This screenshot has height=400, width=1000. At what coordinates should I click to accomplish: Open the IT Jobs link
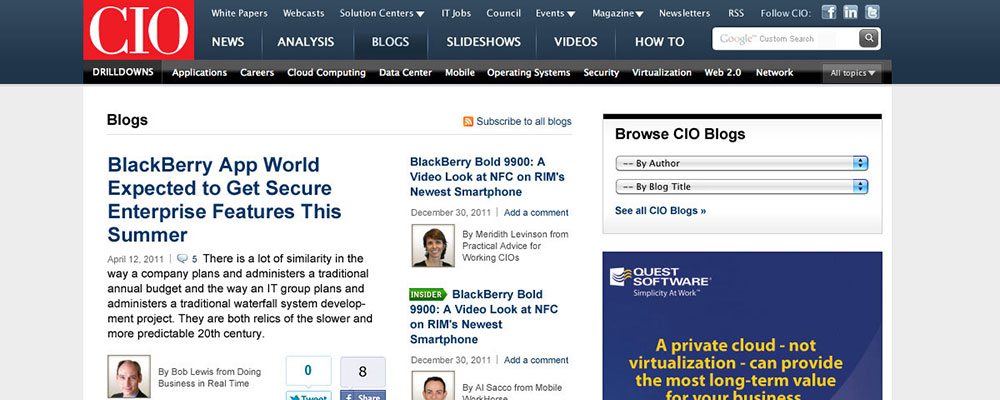456,13
